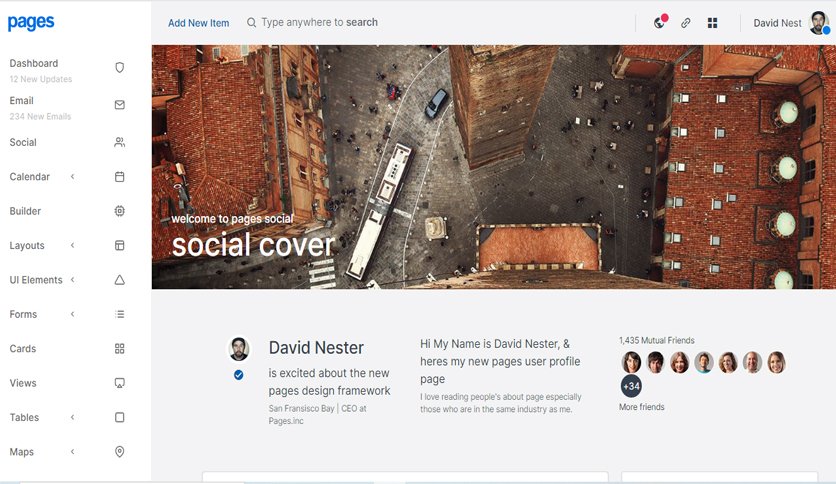Expand the UI Elements submenu chevron
This screenshot has width=836, height=484.
click(73, 279)
